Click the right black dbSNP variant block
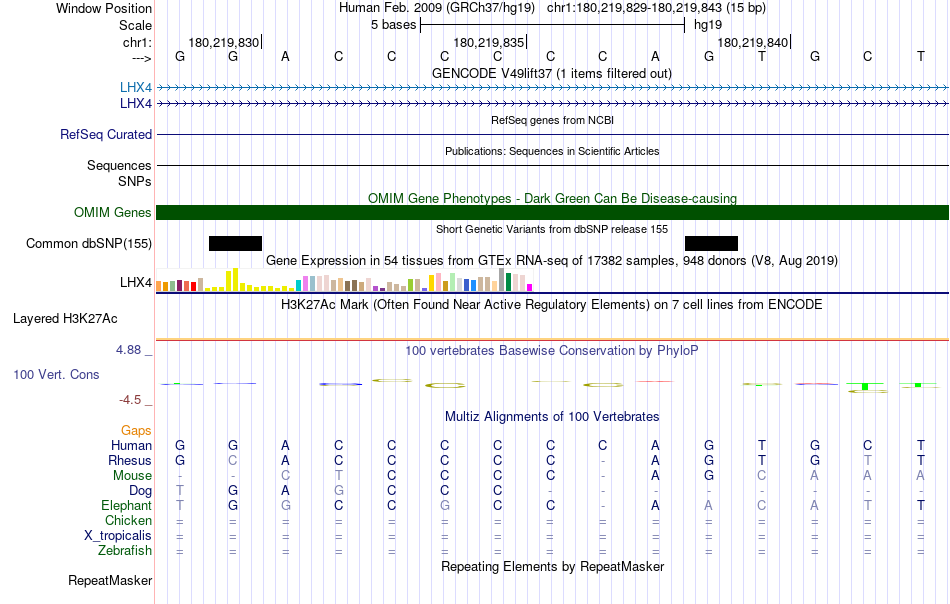This screenshot has width=950, height=604. pos(711,244)
